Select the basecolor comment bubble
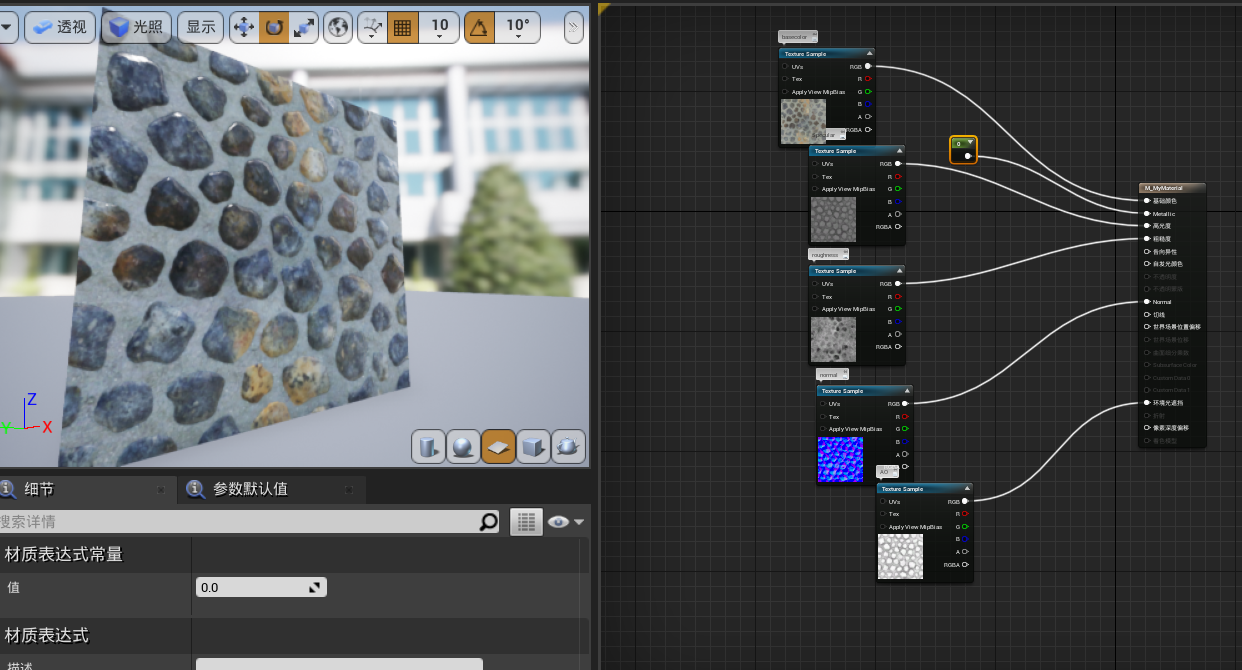 [798, 37]
